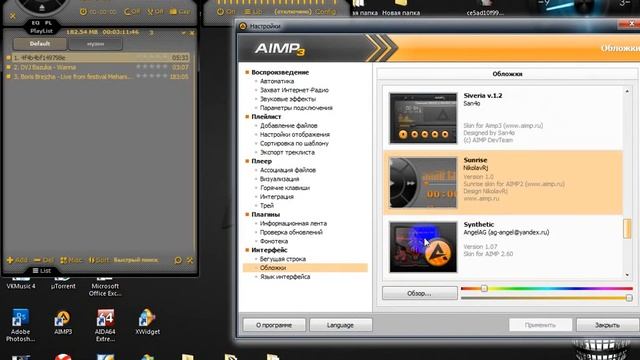Click the equalizer Config button

tap(325, 12)
